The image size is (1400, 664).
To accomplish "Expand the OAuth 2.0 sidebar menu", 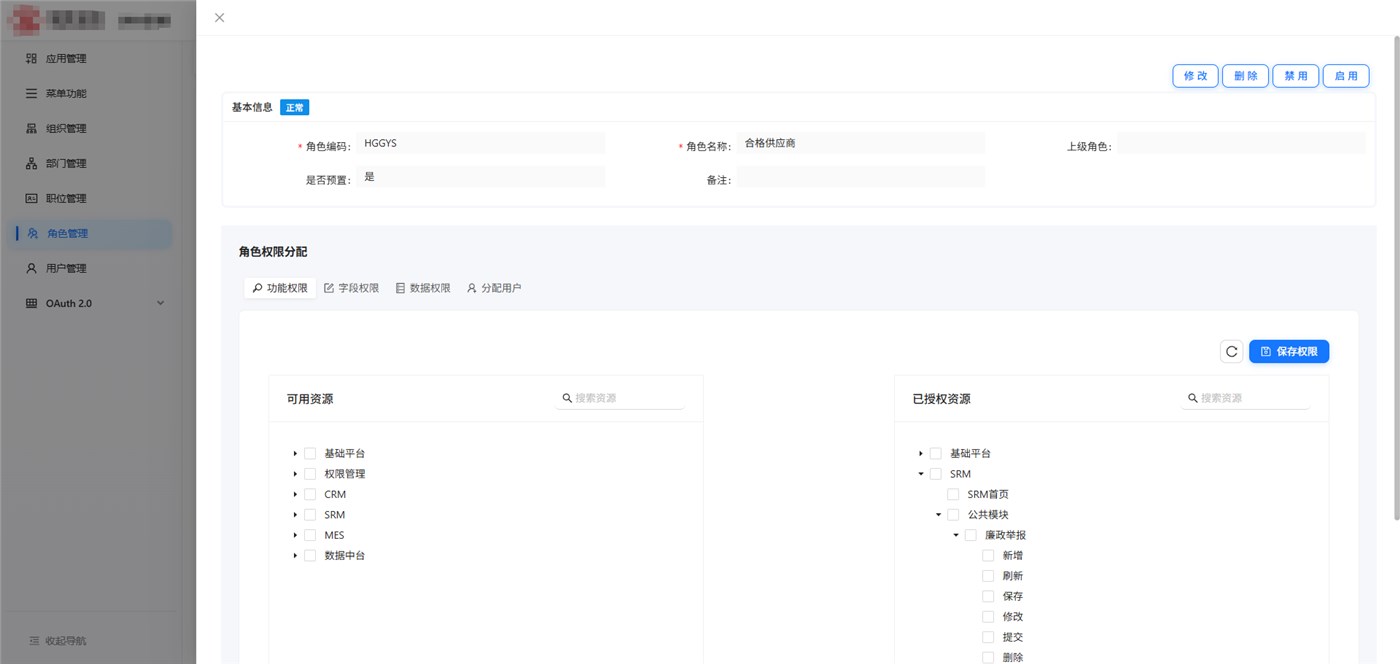I will (x=160, y=304).
